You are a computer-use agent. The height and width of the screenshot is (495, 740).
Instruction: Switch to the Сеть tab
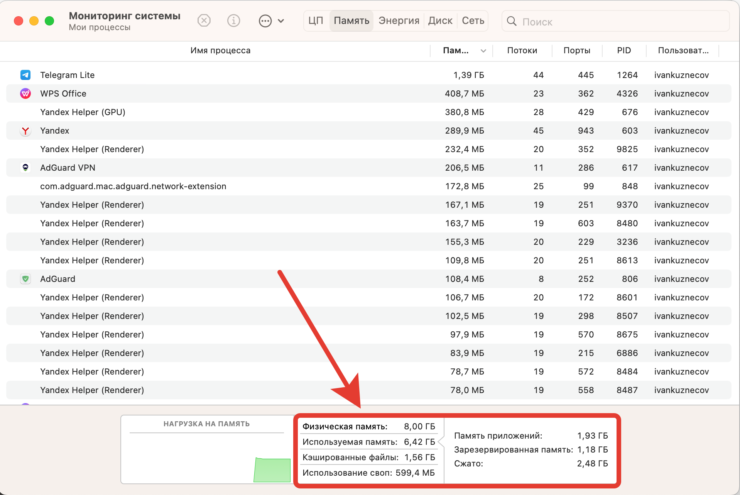[x=472, y=21]
